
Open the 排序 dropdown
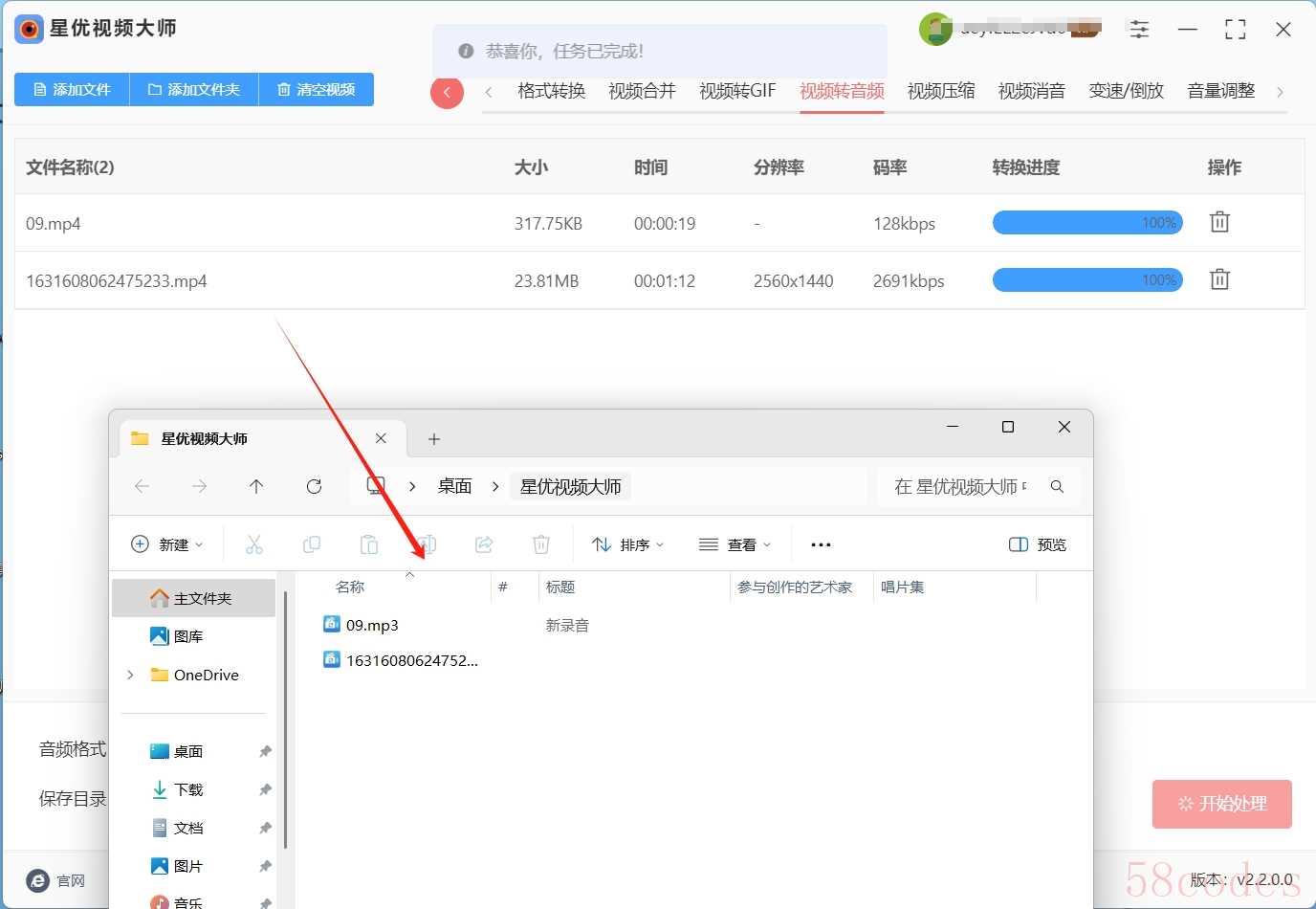coord(627,544)
